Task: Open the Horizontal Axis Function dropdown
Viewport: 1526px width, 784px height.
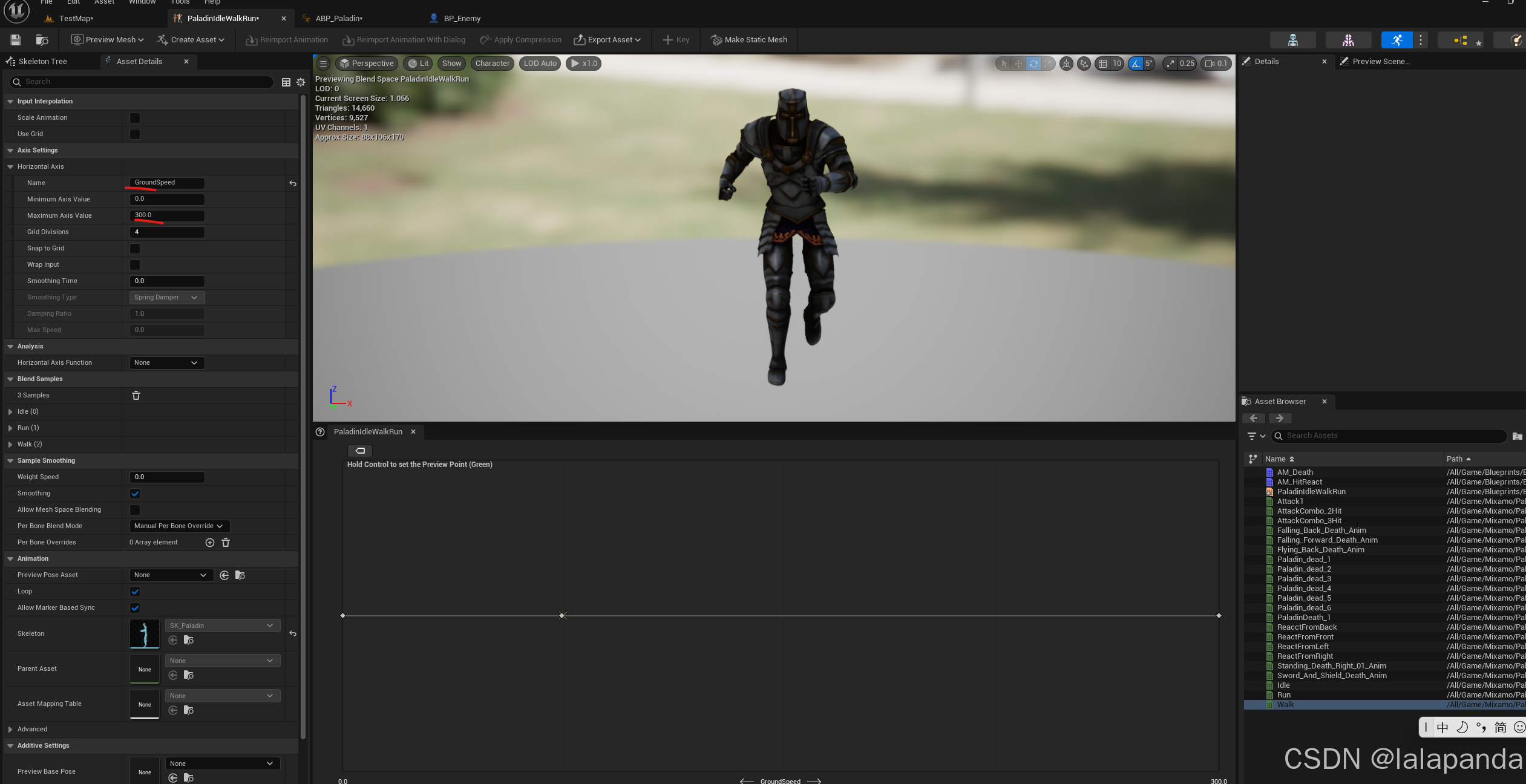Action: 166,363
